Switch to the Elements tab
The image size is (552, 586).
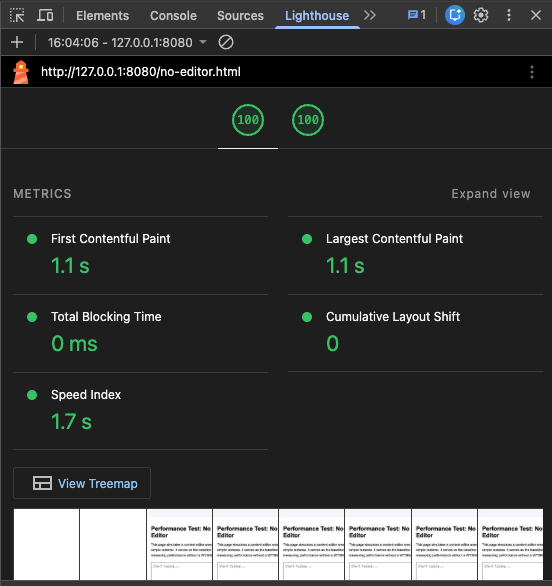pos(102,16)
